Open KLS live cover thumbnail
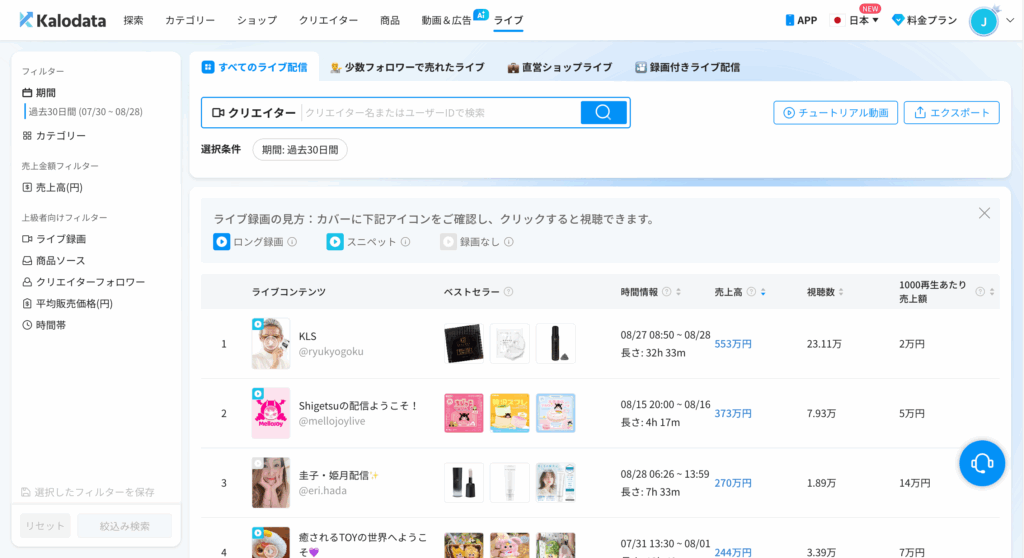The height and width of the screenshot is (558, 1024). click(x=271, y=344)
